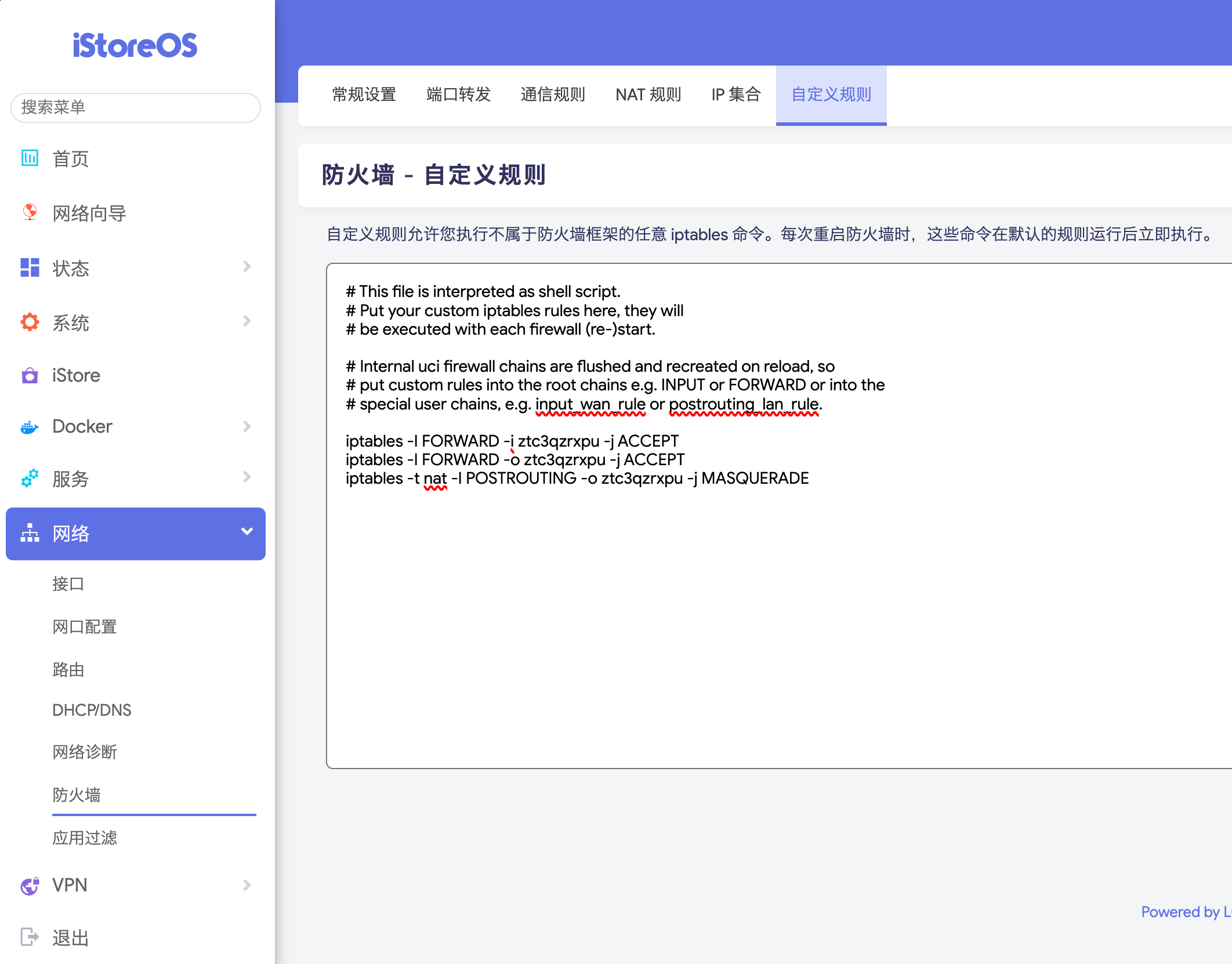
Task: Click the 退出 logout icon
Action: point(30,937)
